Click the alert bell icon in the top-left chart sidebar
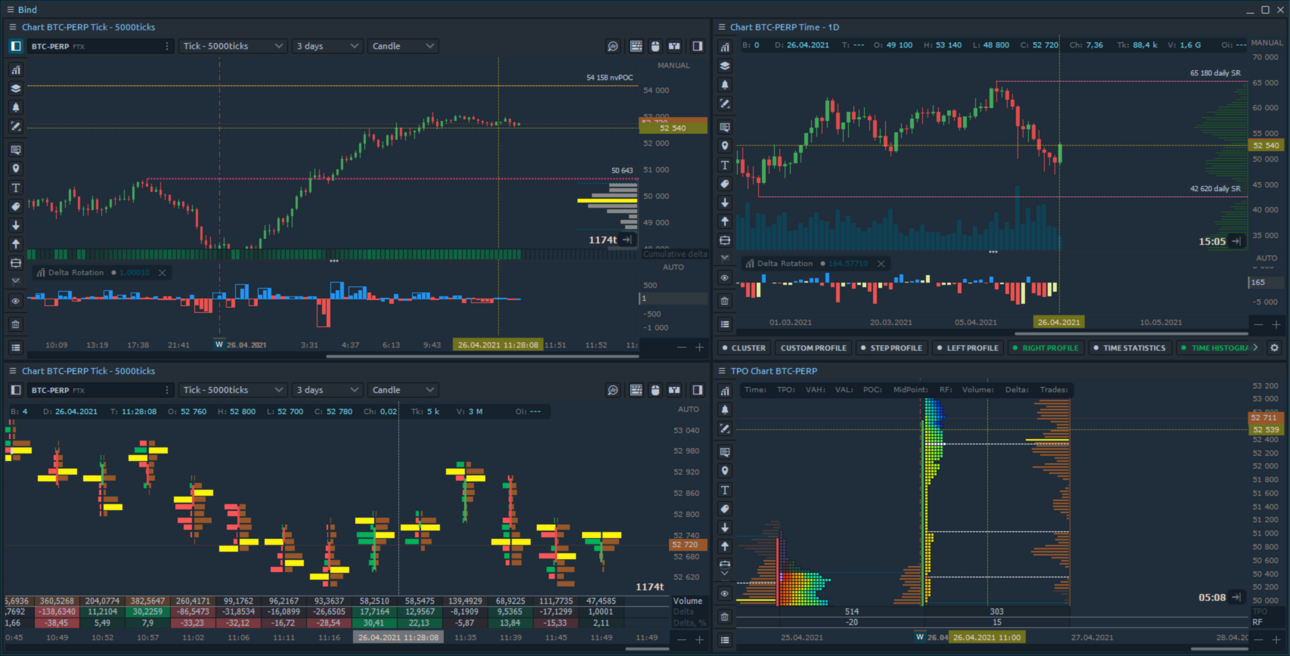Image resolution: width=1290 pixels, height=656 pixels. [16, 107]
